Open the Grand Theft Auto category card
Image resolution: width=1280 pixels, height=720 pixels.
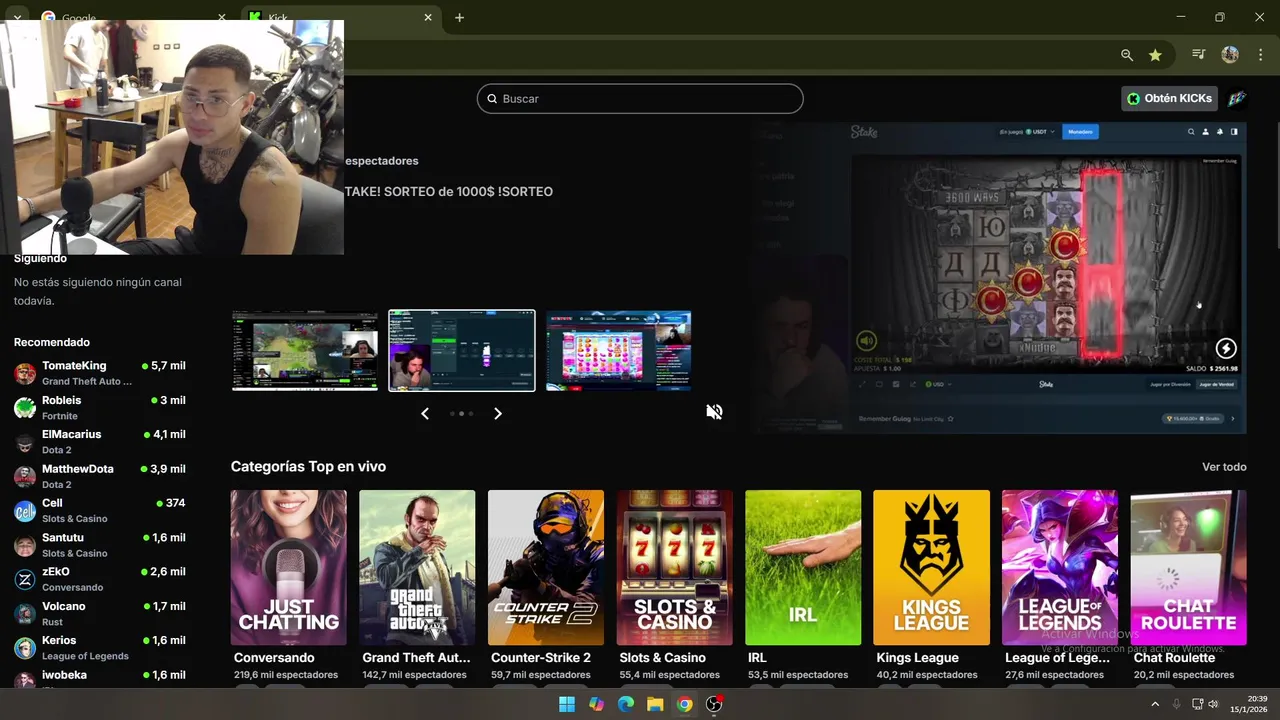417,567
